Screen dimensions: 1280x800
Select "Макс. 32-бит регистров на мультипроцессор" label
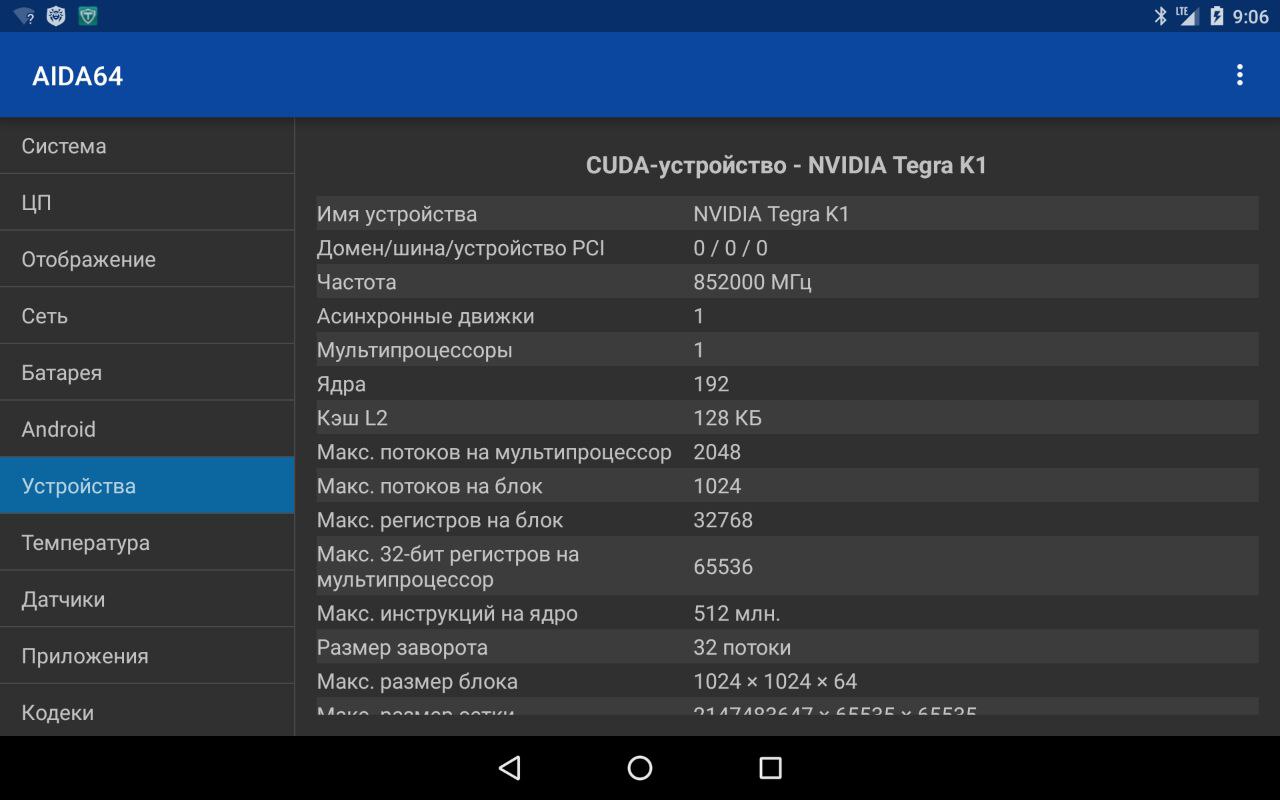[448, 567]
